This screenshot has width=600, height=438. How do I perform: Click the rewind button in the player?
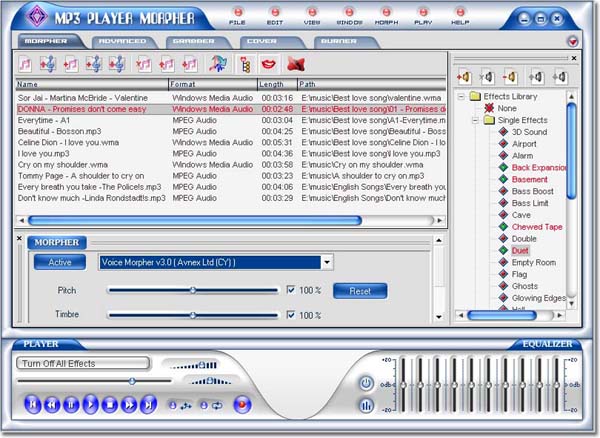(x=52, y=404)
